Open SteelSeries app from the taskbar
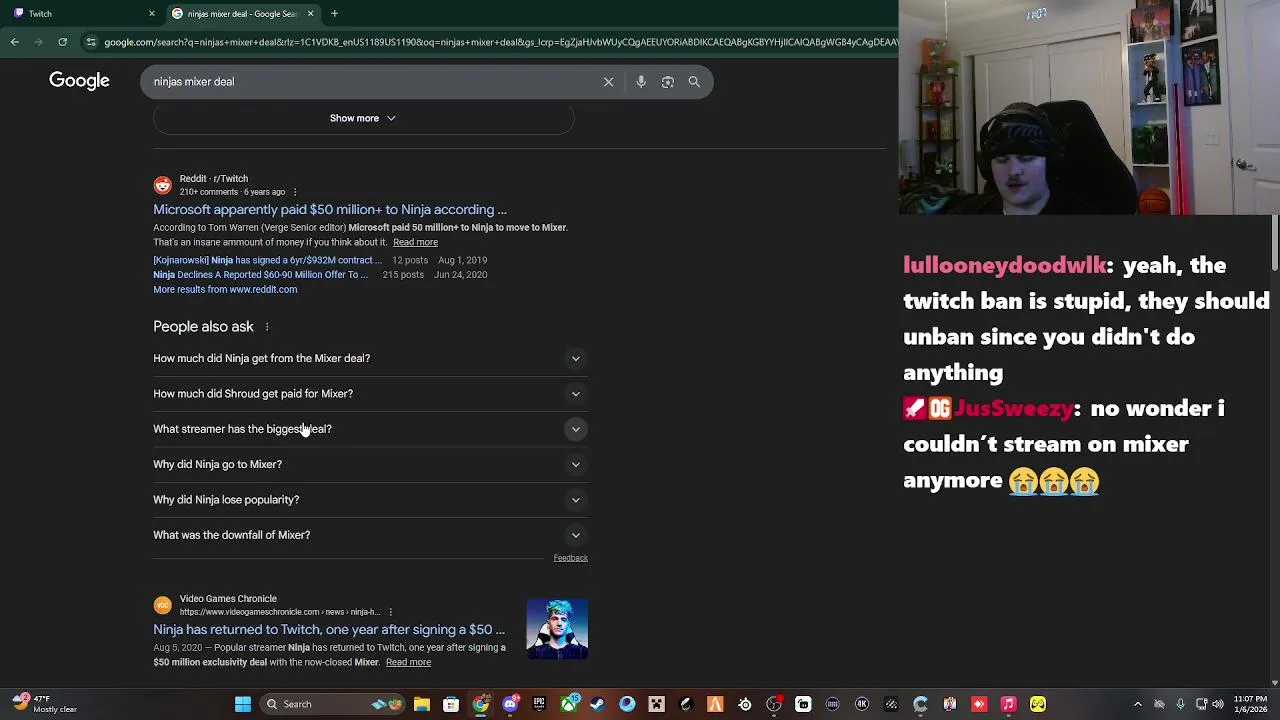The width and height of the screenshot is (1280, 720). coord(745,704)
